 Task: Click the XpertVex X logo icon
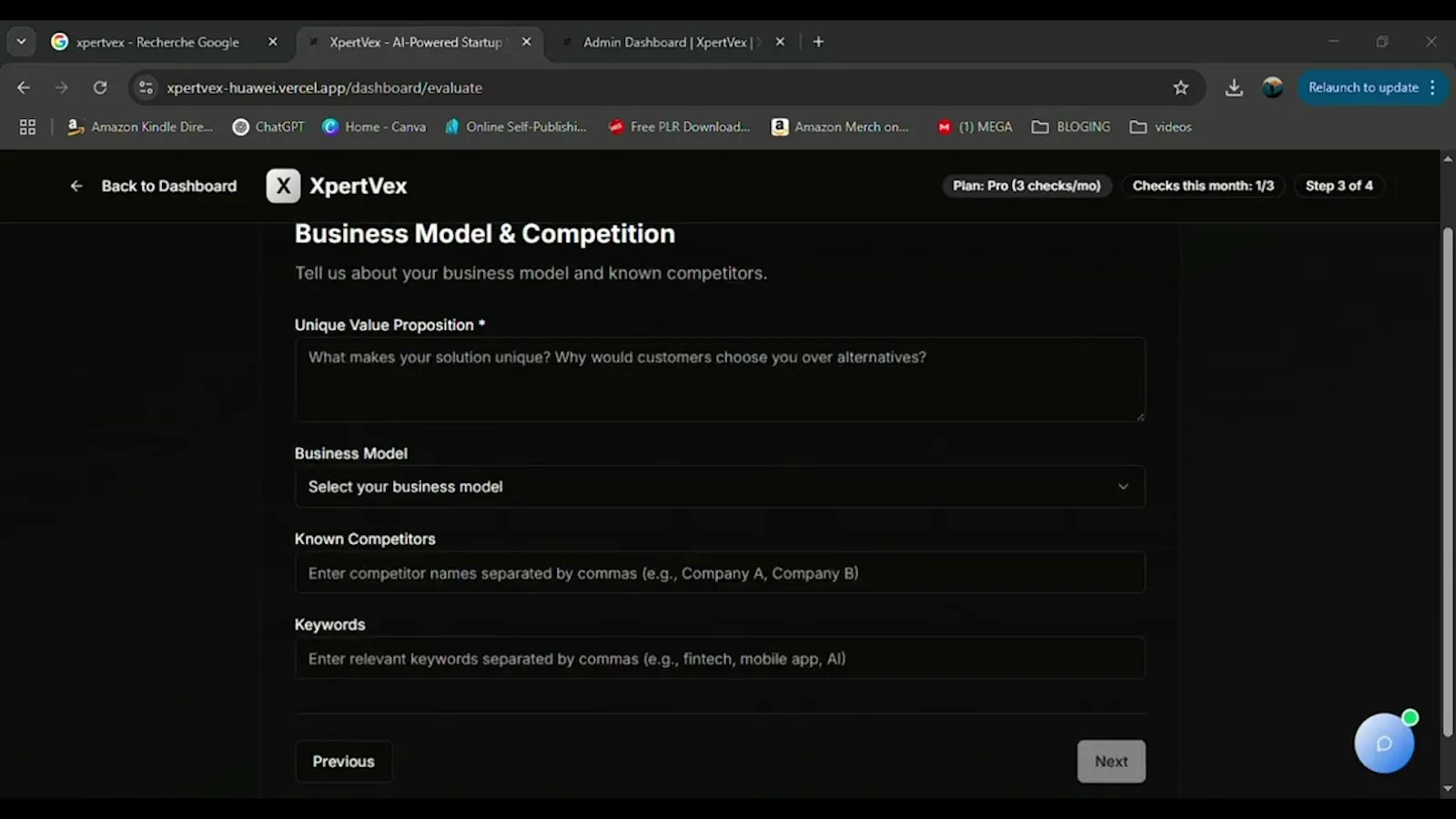[x=283, y=186]
